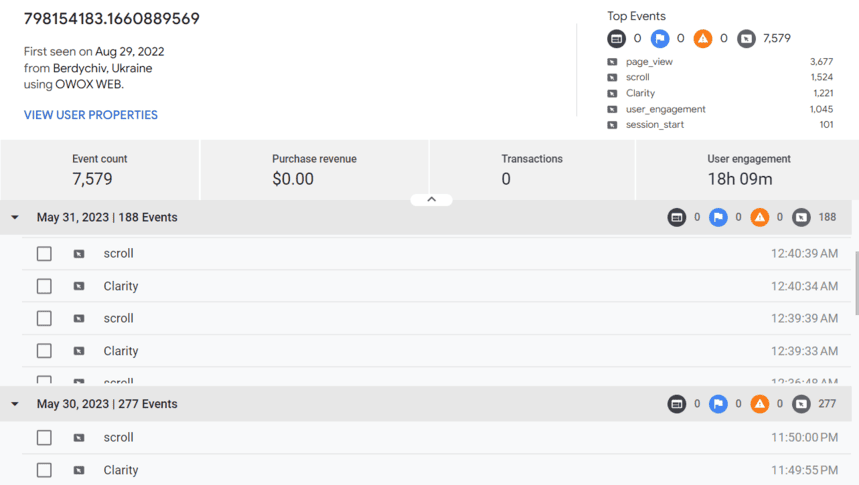Image resolution: width=859 pixels, height=485 pixels.
Task: Click the event icon in the 12:39:33 AM Clarity row
Action: pos(79,351)
